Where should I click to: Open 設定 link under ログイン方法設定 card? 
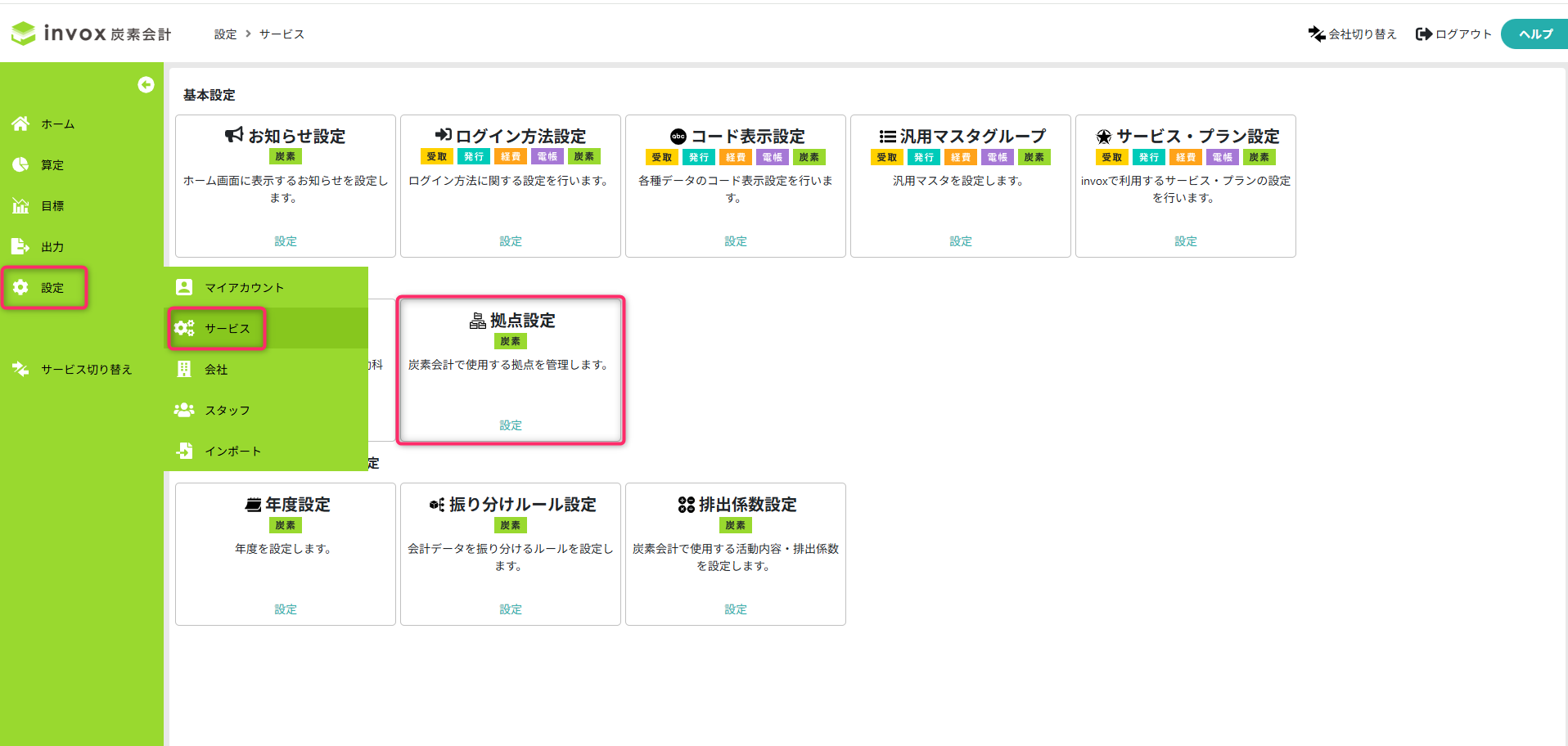511,241
